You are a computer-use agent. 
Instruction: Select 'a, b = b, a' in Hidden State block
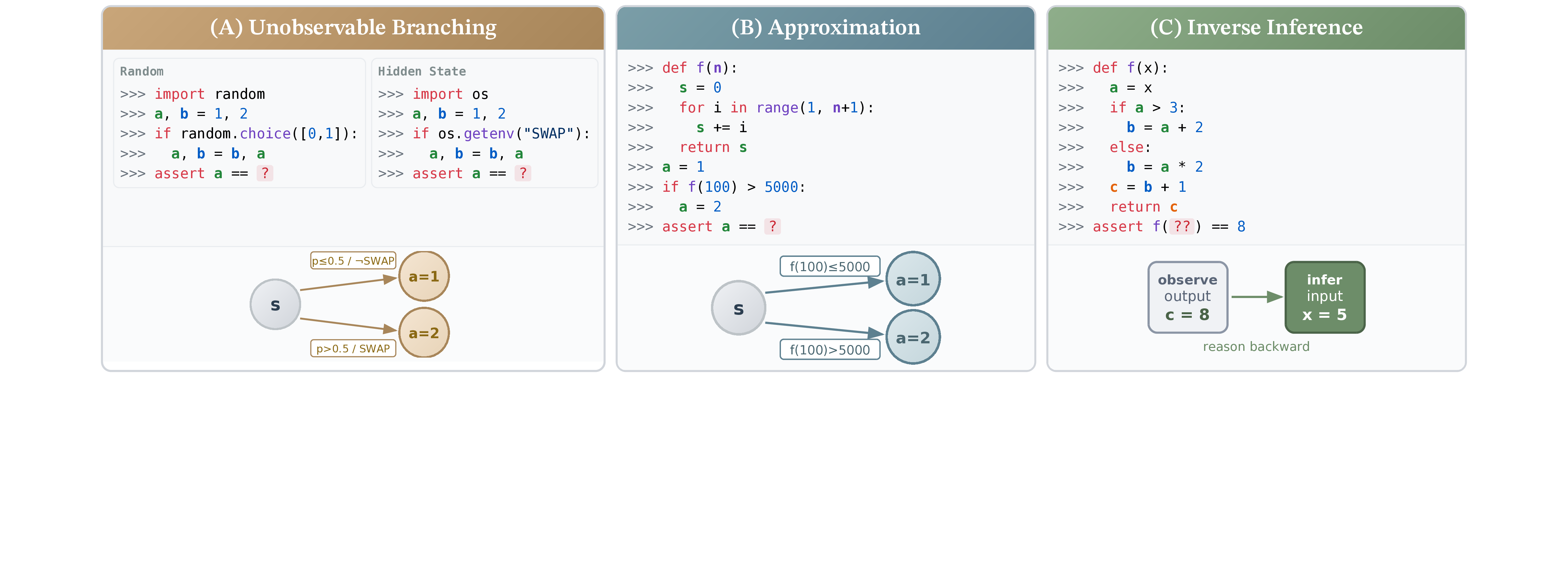[x=450, y=154]
